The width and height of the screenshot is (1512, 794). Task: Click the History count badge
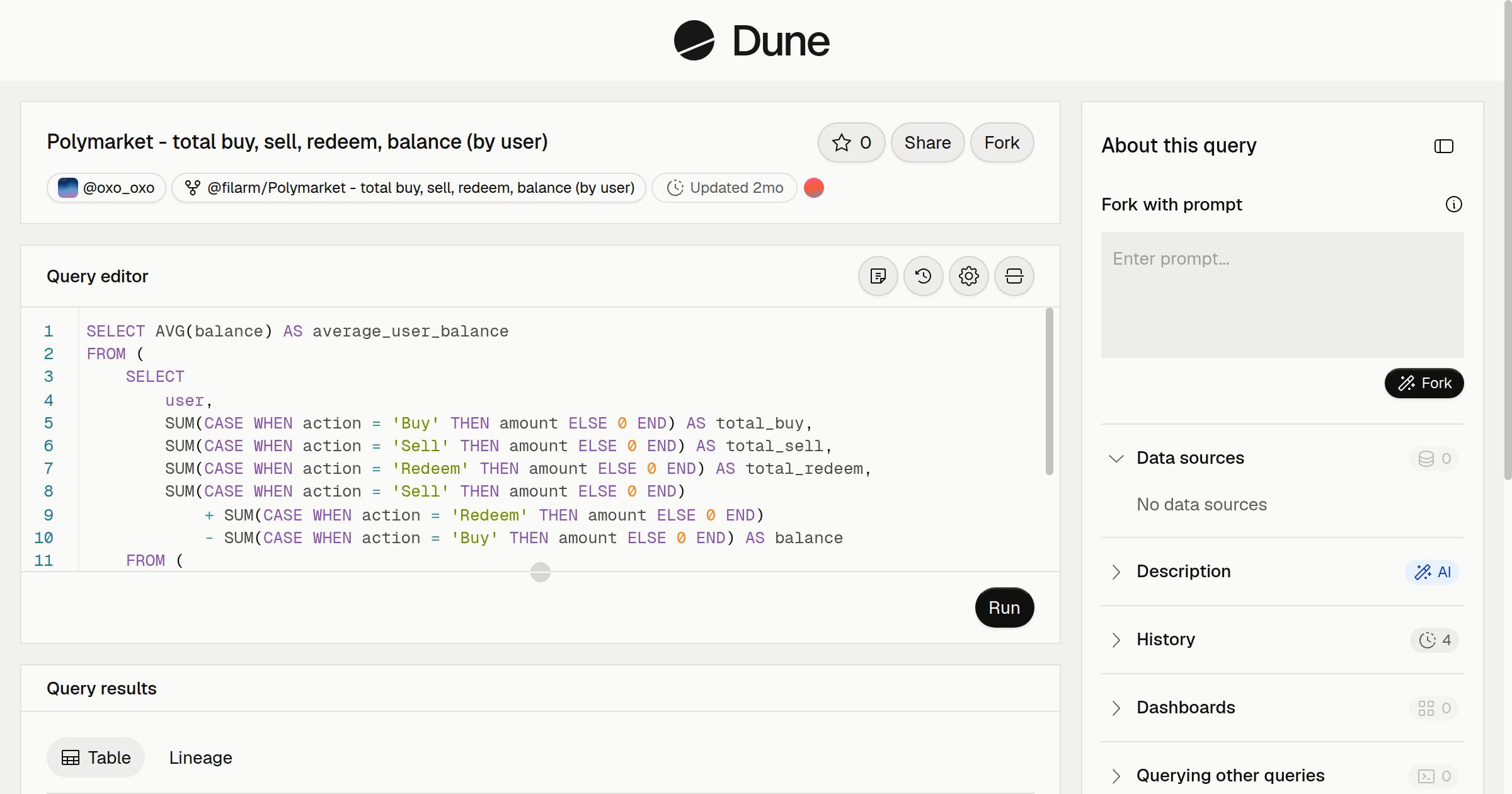(1435, 640)
